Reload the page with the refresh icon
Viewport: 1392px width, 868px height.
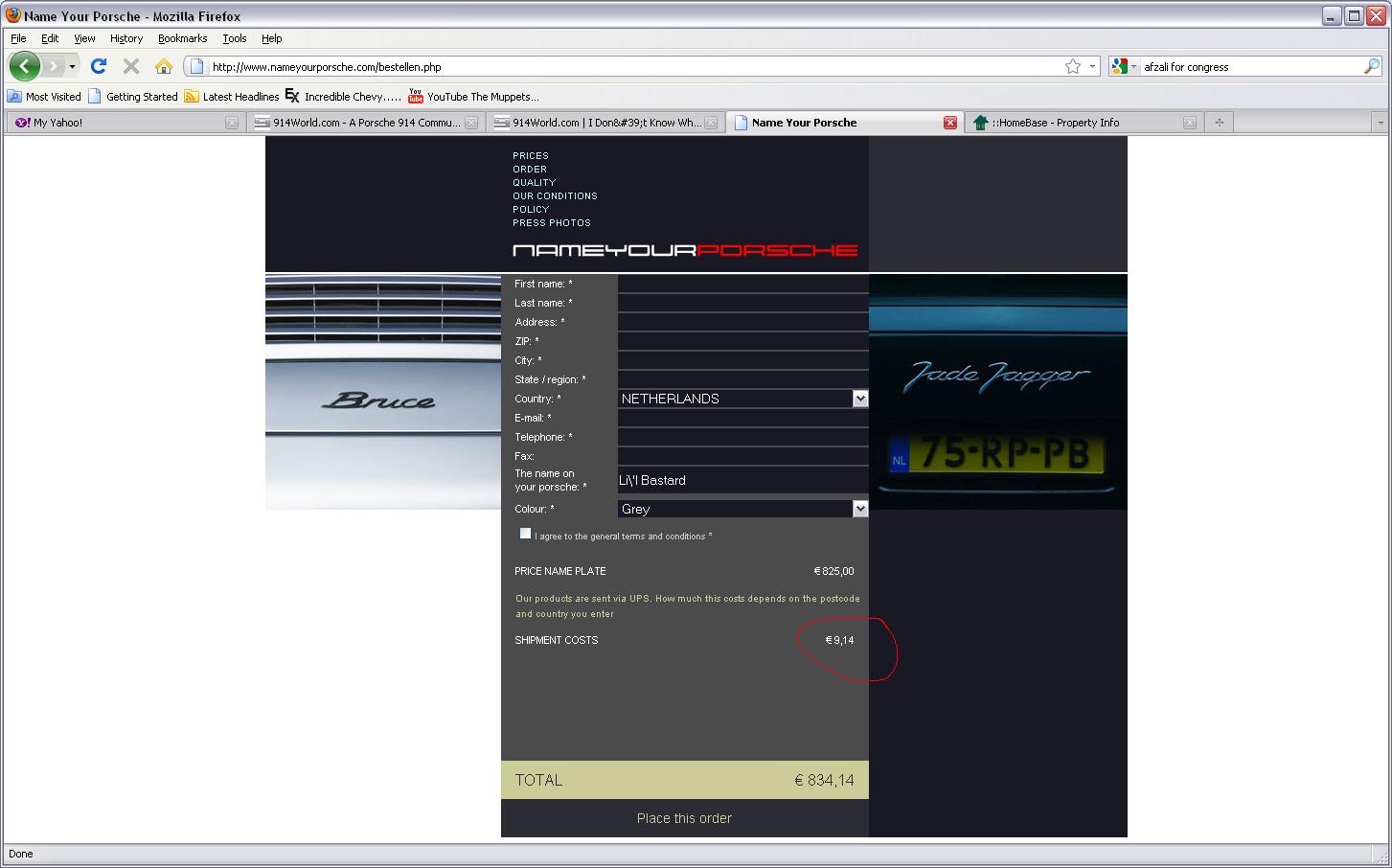coord(98,66)
